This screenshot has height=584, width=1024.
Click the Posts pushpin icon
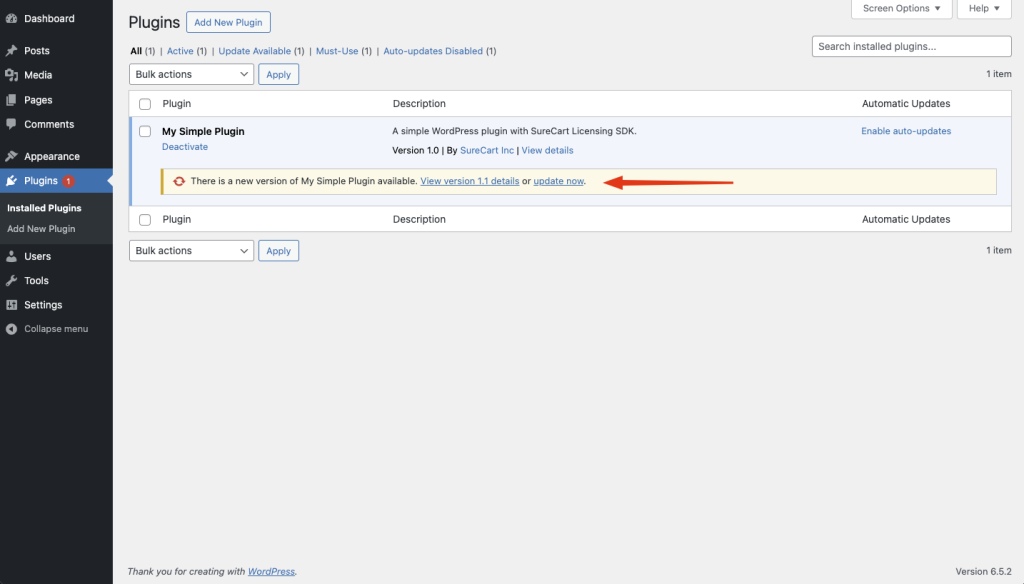point(11,51)
